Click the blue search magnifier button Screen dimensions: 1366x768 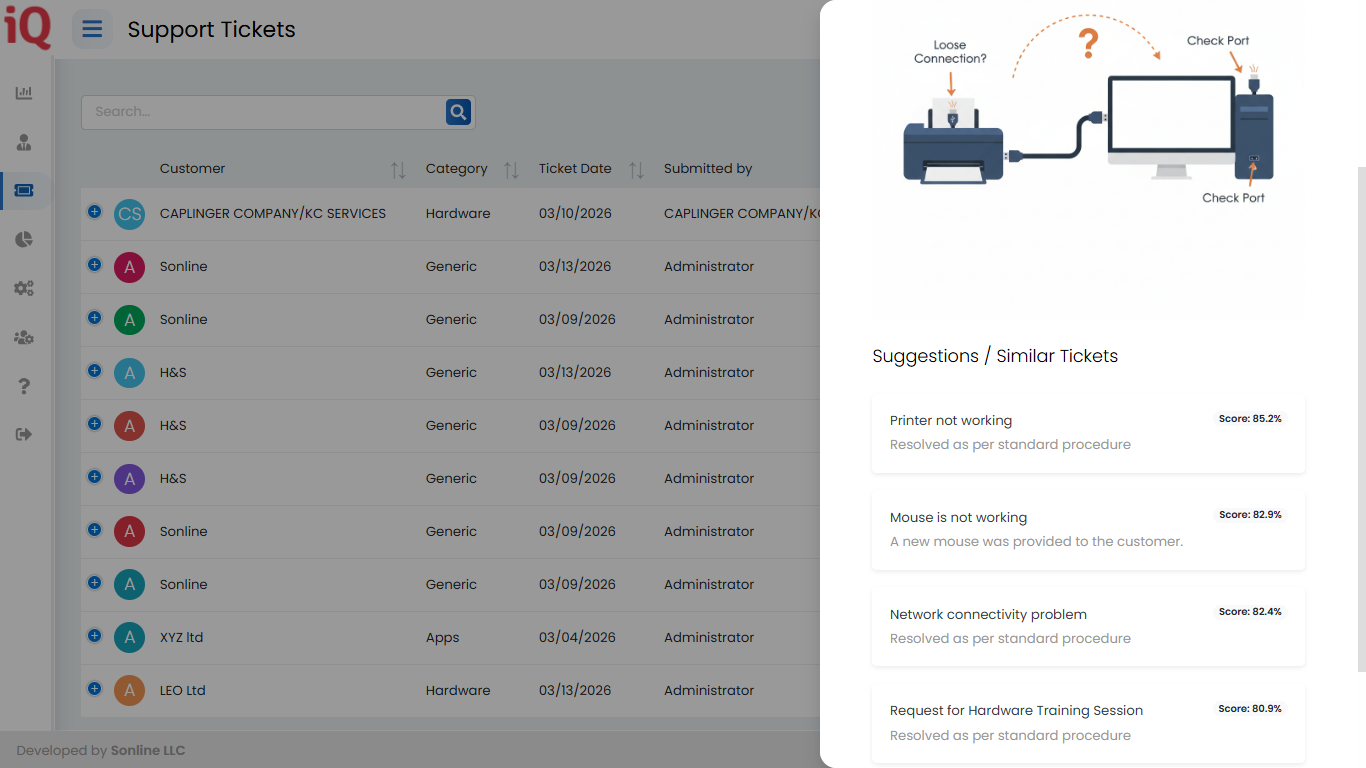pyautogui.click(x=458, y=112)
